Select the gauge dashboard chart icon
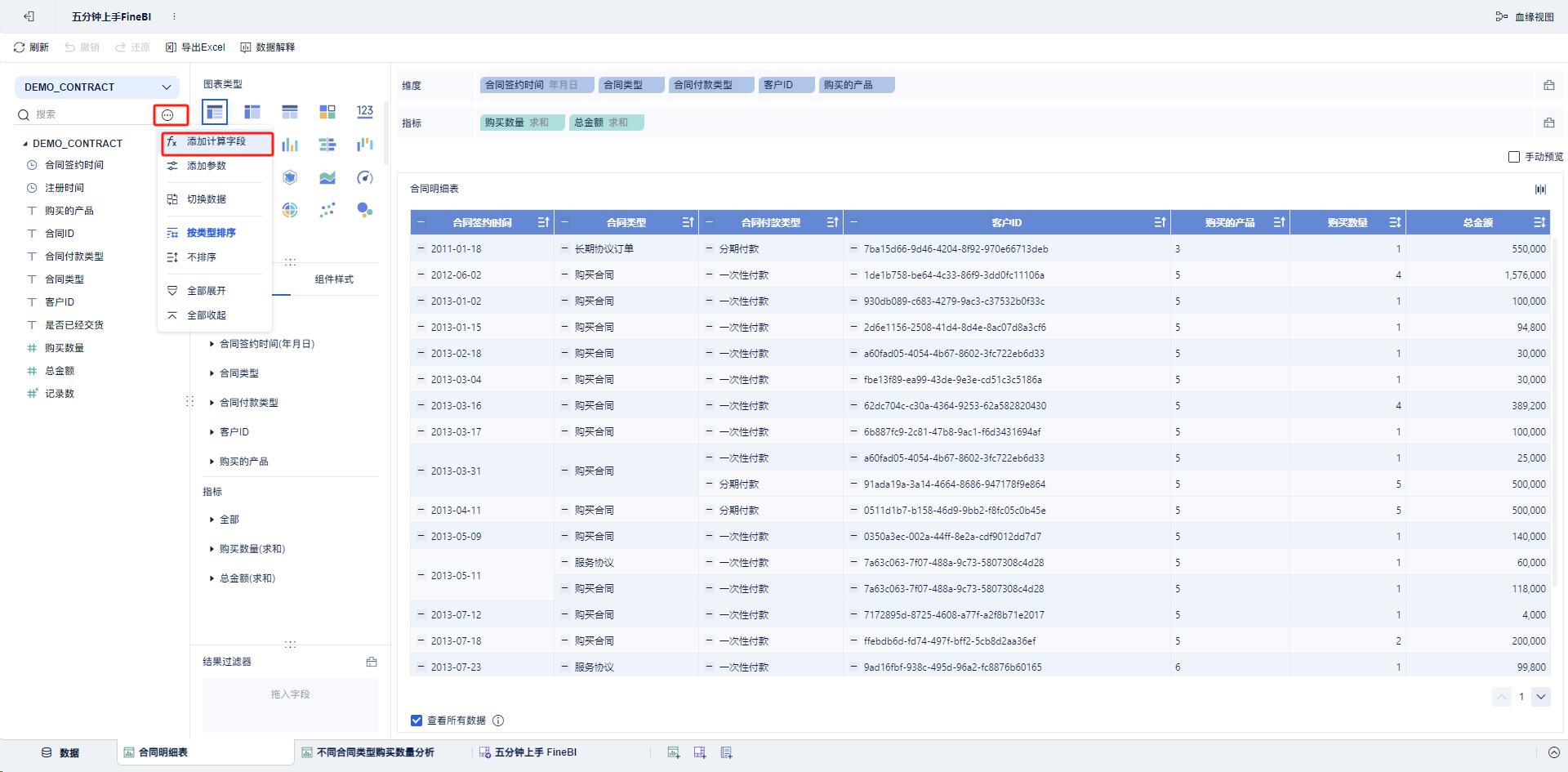1568x772 pixels. tap(365, 177)
